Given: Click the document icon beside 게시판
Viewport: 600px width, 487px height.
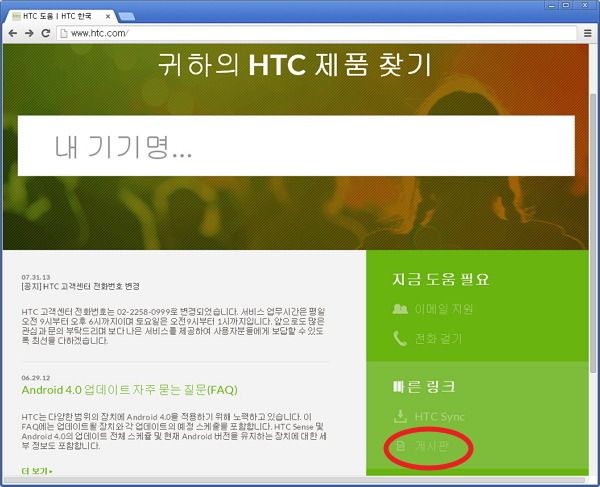Looking at the screenshot, I should click(x=401, y=446).
